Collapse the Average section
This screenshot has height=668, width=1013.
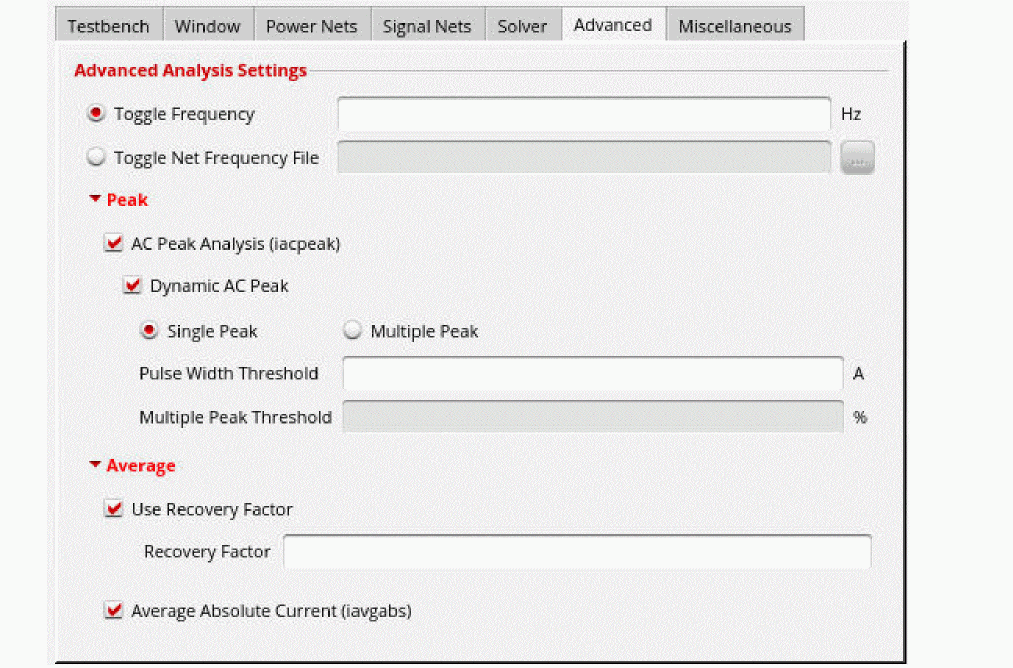[x=95, y=465]
